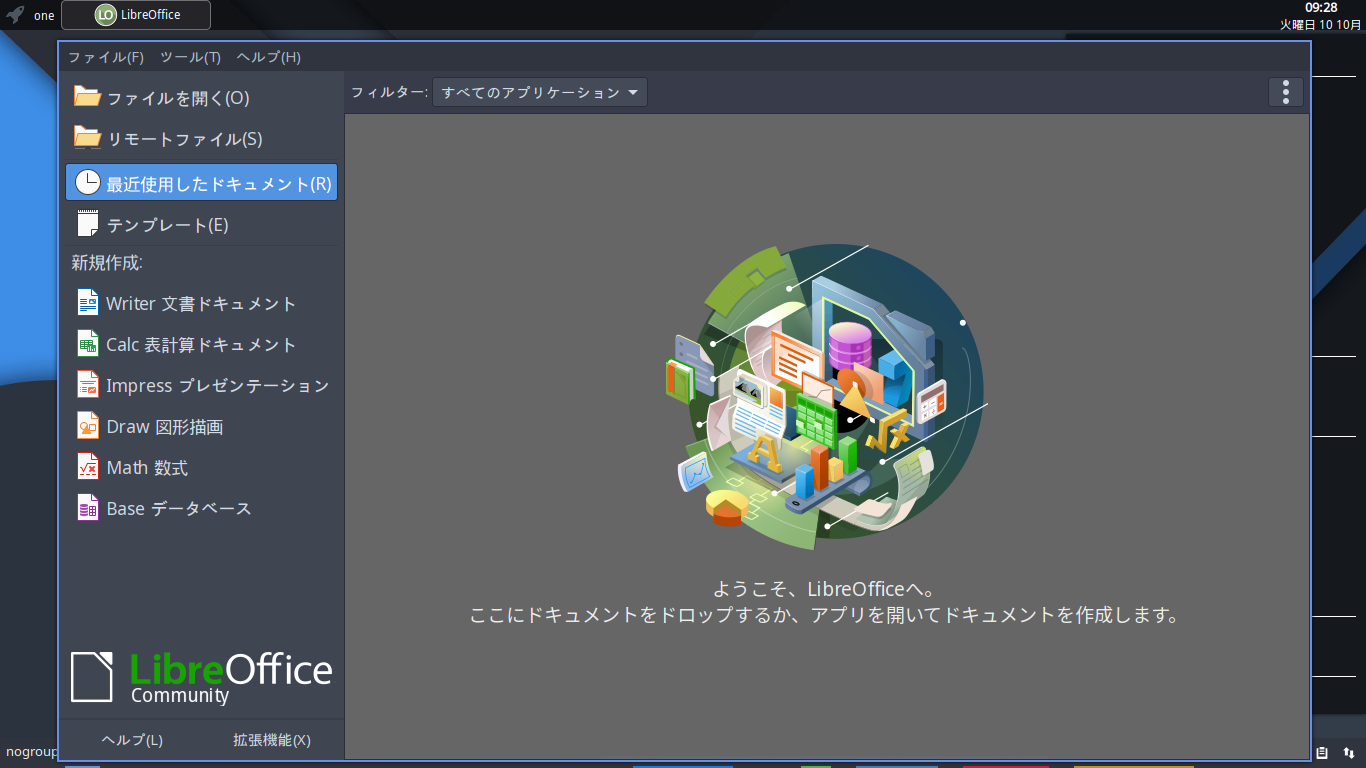Viewport: 1366px width, 768px height.
Task: Click the リモートファイル(S) button label
Action: click(185, 139)
